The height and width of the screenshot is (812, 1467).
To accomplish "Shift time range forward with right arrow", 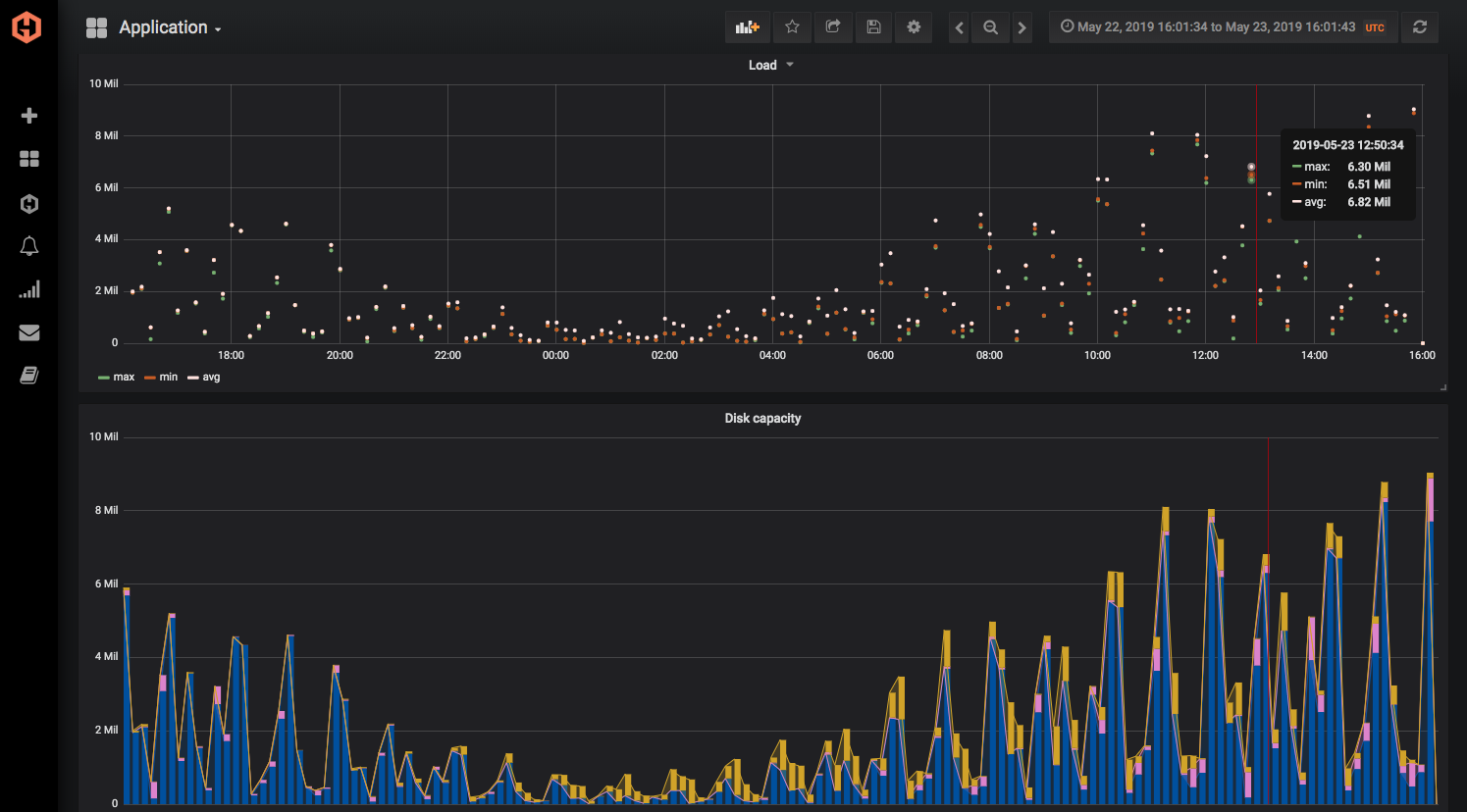I will pos(1022,26).
